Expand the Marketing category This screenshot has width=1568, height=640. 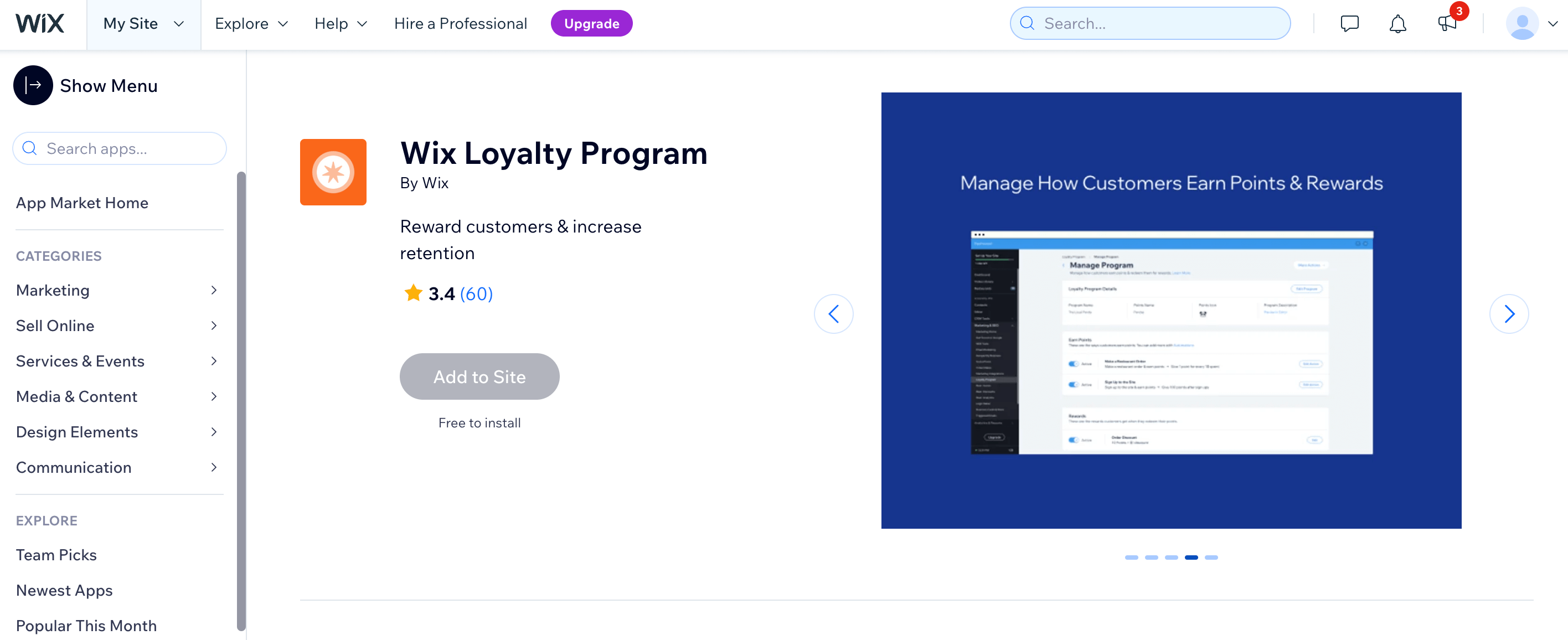(213, 290)
